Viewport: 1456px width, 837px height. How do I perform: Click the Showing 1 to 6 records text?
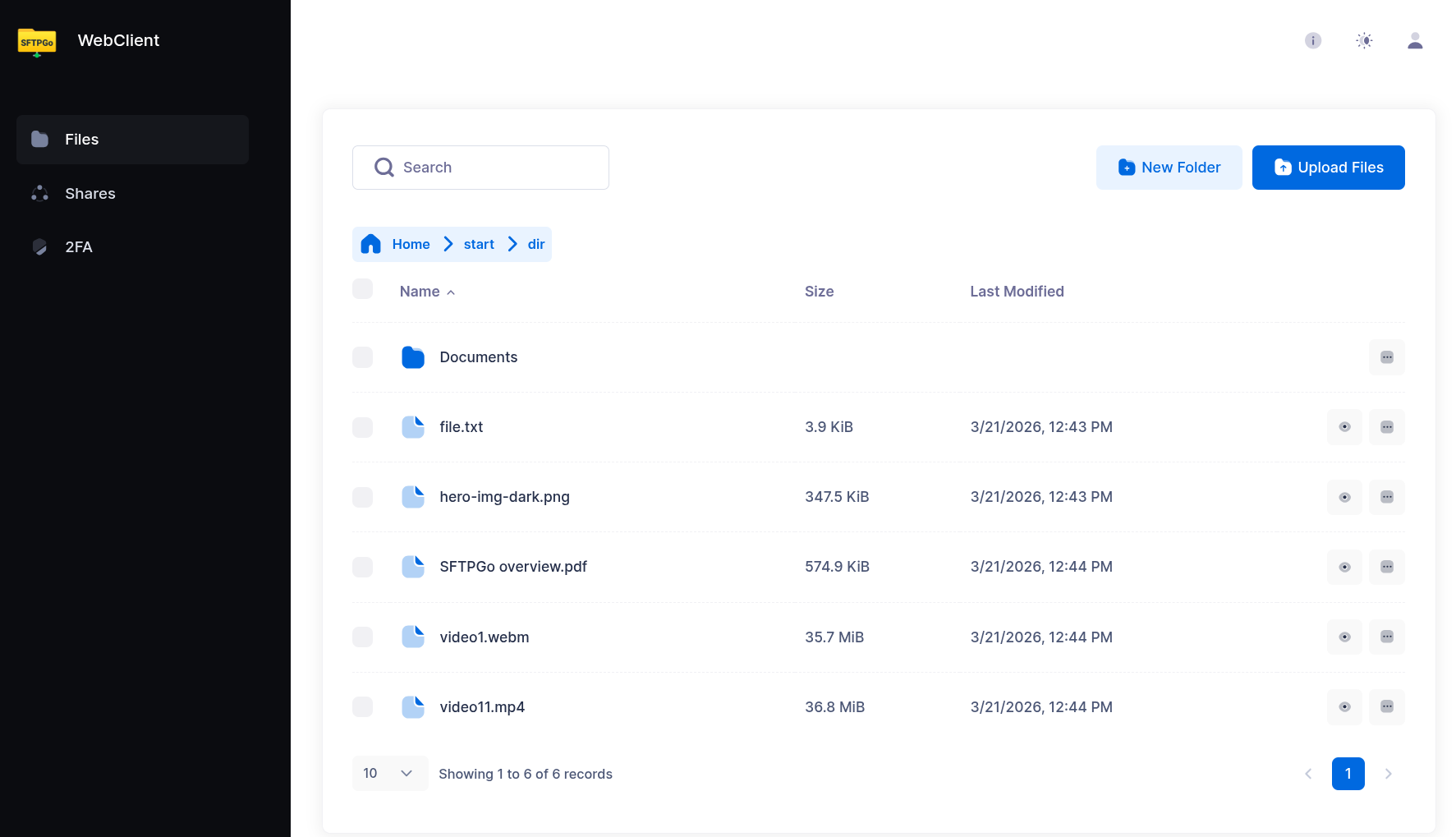point(526,774)
